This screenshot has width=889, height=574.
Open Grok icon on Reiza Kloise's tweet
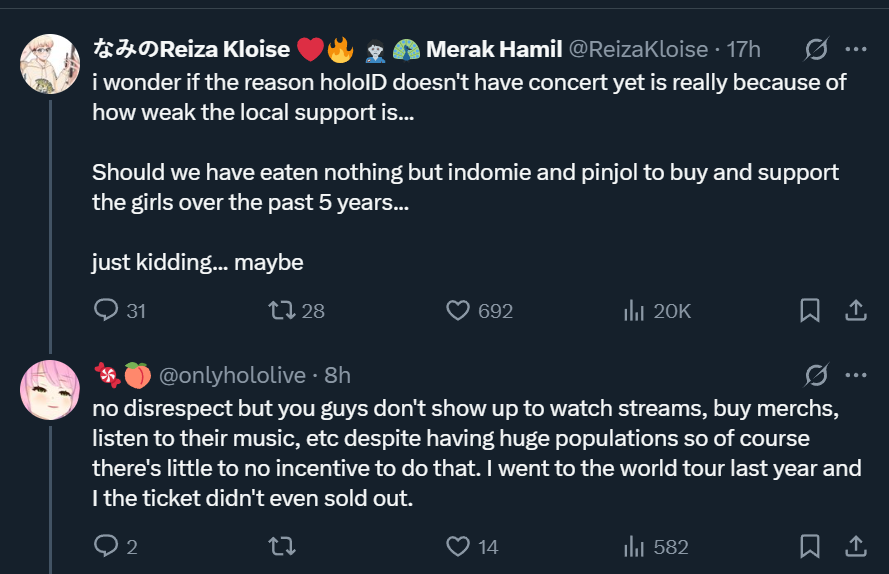[x=816, y=49]
